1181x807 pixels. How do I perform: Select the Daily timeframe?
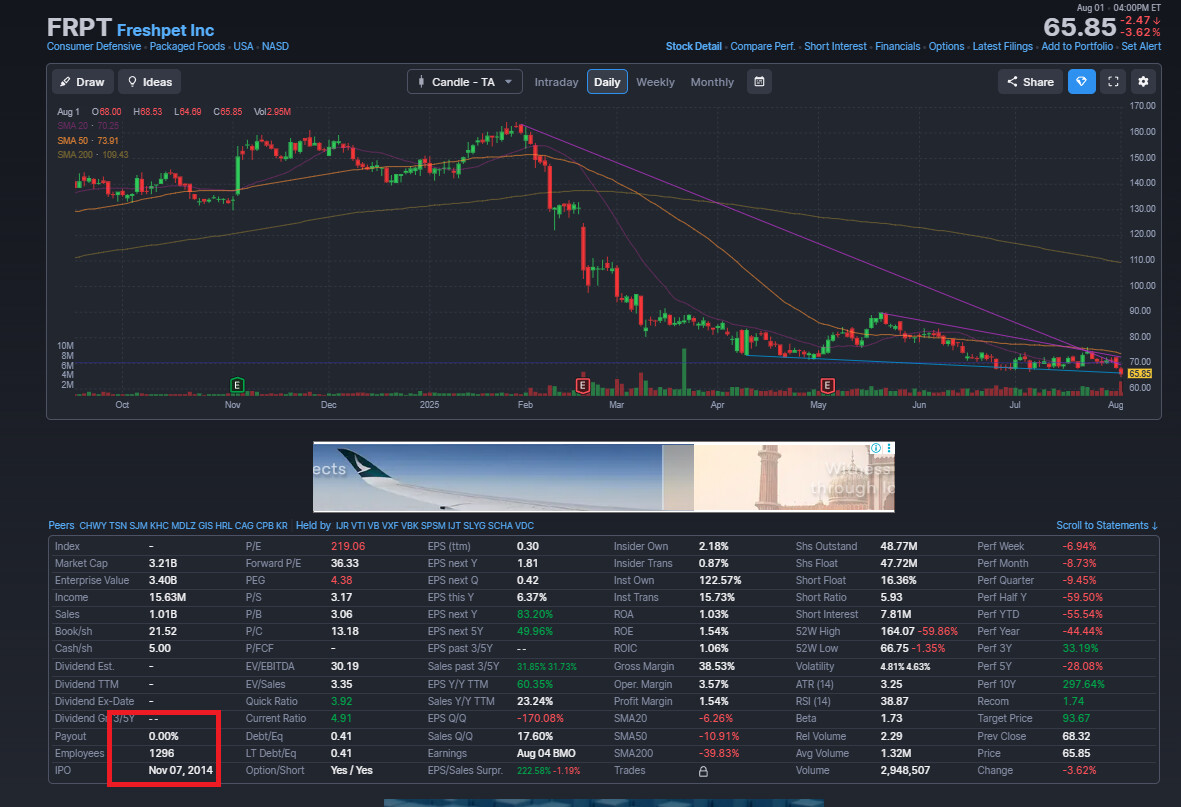[x=607, y=82]
